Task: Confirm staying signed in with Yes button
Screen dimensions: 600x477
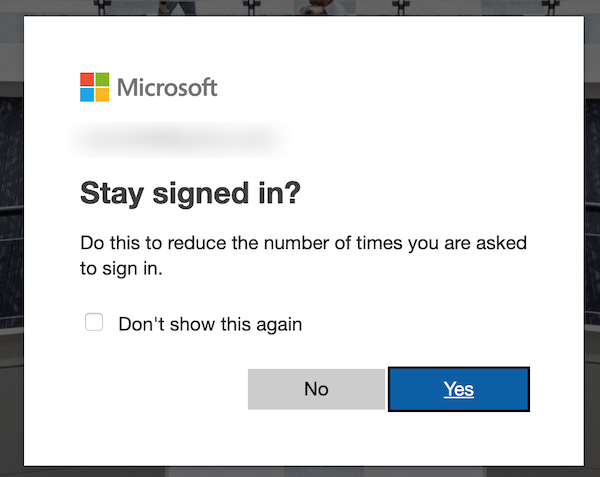Action: tap(459, 389)
